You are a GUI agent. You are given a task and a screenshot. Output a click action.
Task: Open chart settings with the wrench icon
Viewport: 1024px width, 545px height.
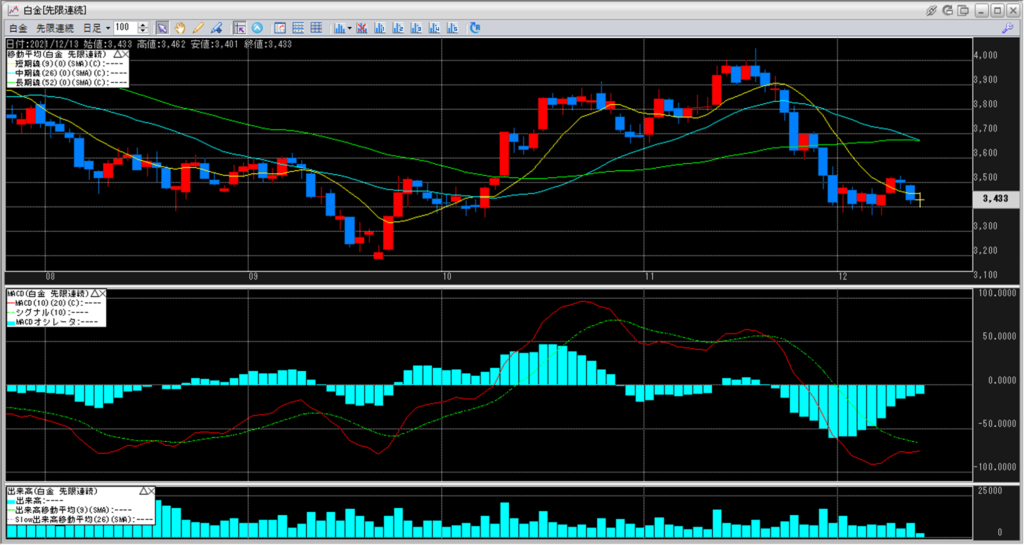(x=1008, y=28)
